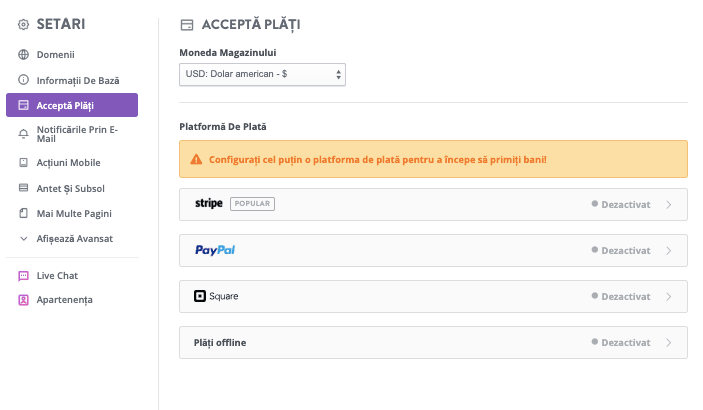
Task: Open the Plăți offline payment option
Action: [x=220, y=342]
